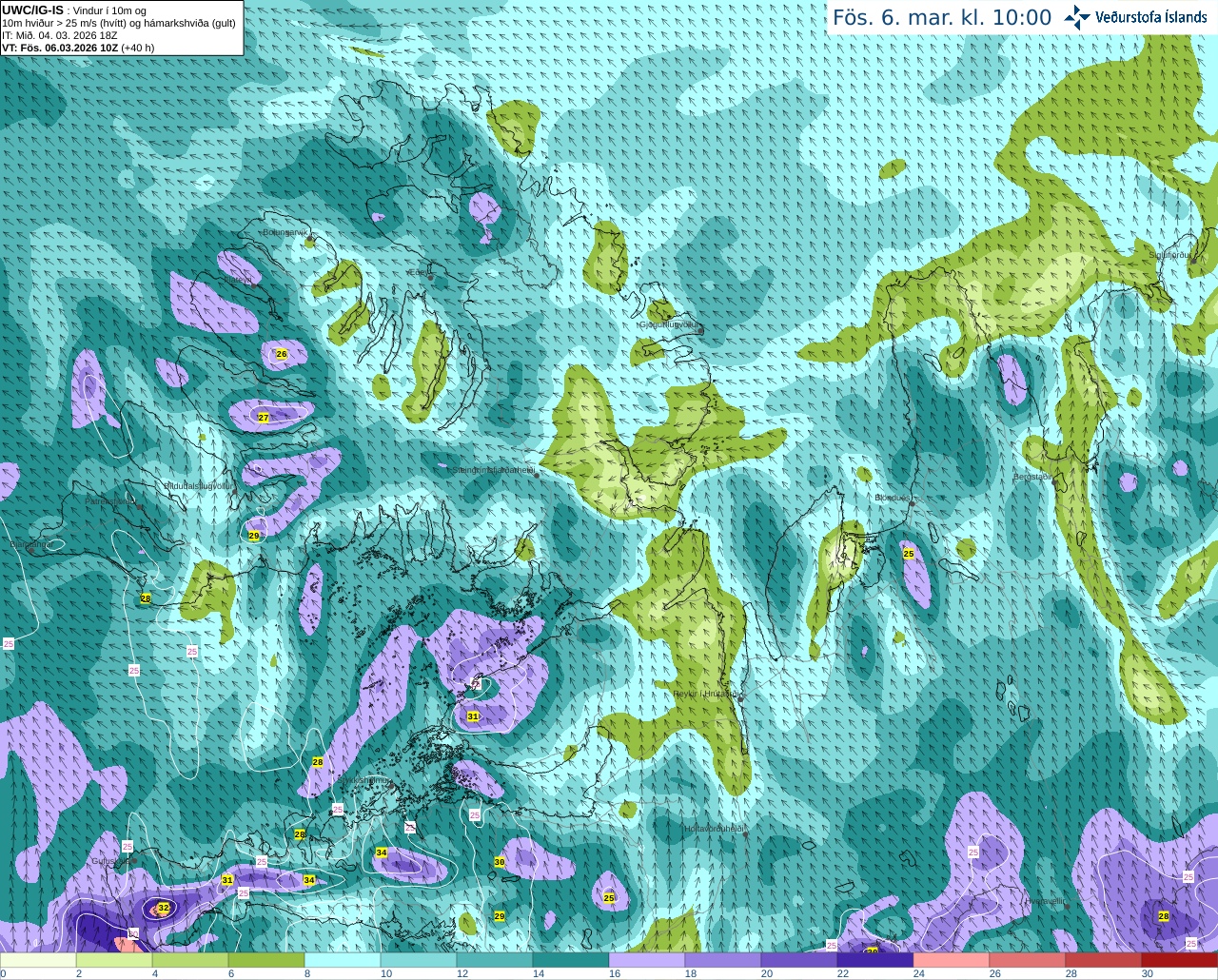The height and width of the screenshot is (980, 1218).
Task: Click the dark red legend swatch above 30 m/s
Action: (1180, 960)
